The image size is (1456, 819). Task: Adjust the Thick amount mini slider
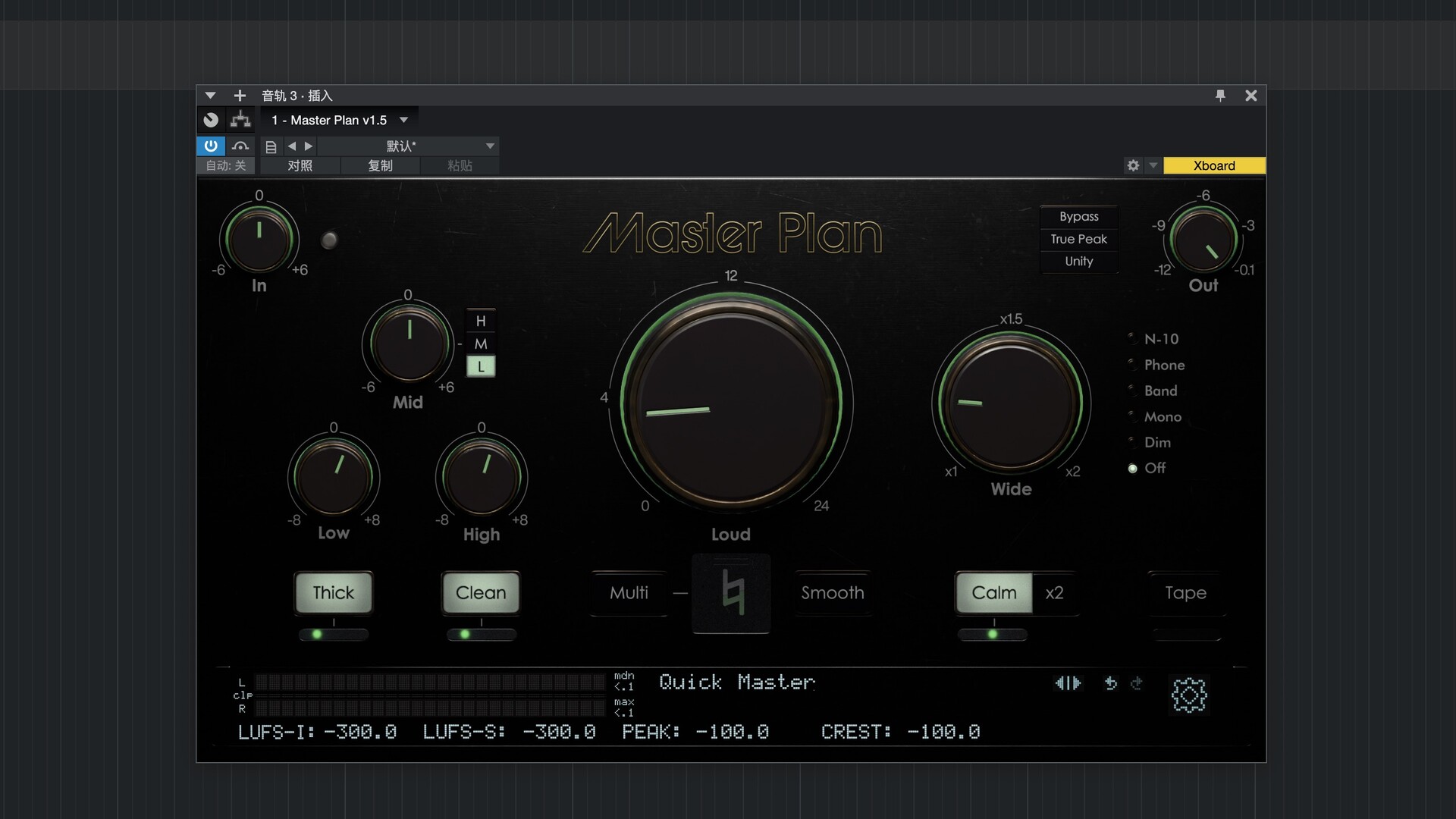click(x=334, y=634)
